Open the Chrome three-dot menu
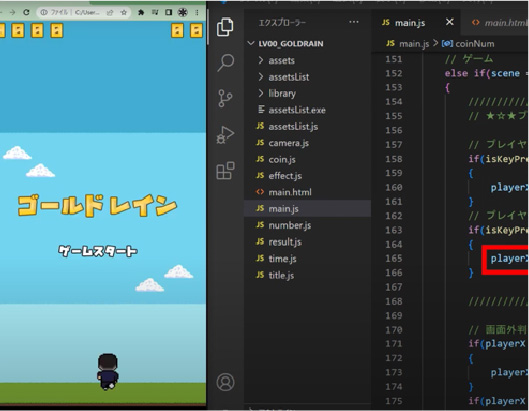Viewport: 529px width, 411px height. 197,12
